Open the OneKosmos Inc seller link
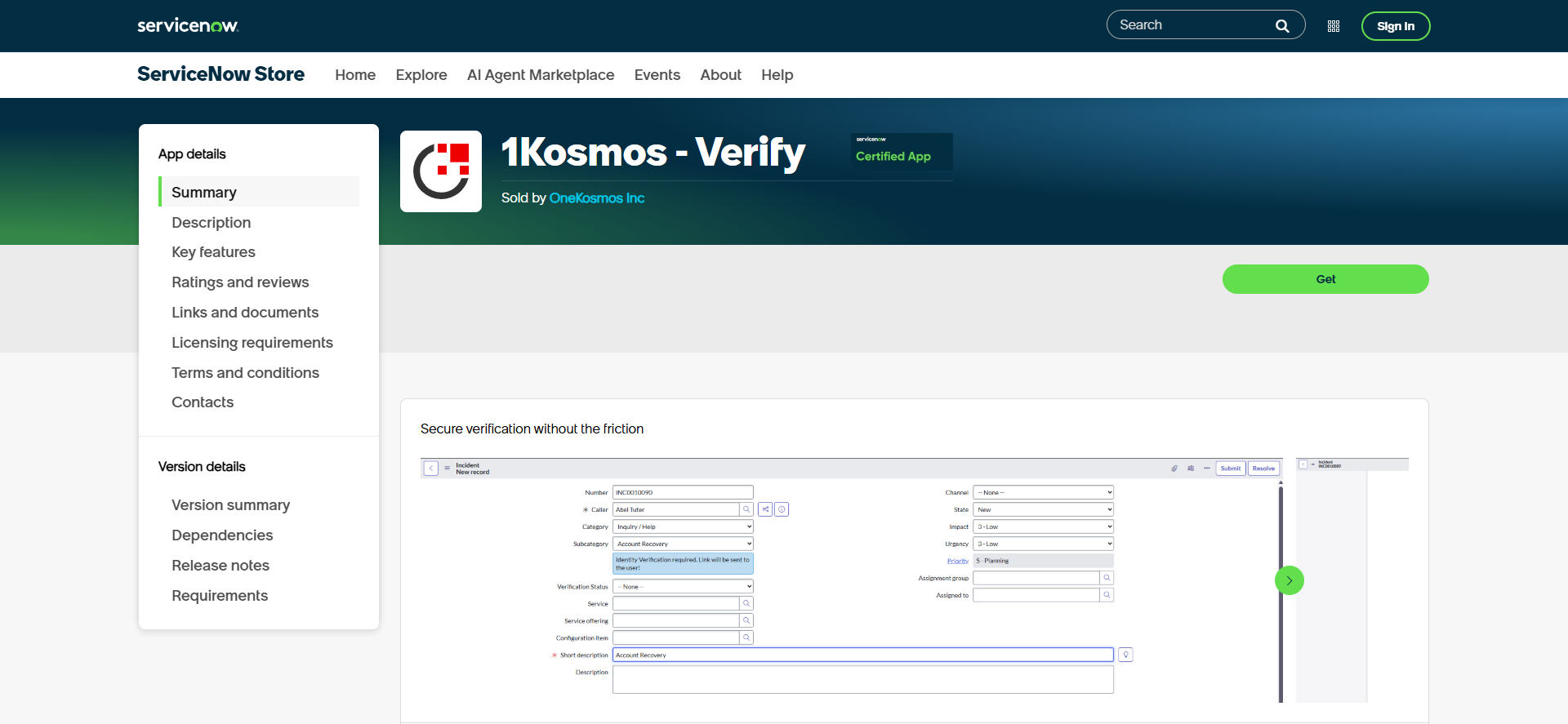Screen dimensions: 1568x724 (597, 198)
